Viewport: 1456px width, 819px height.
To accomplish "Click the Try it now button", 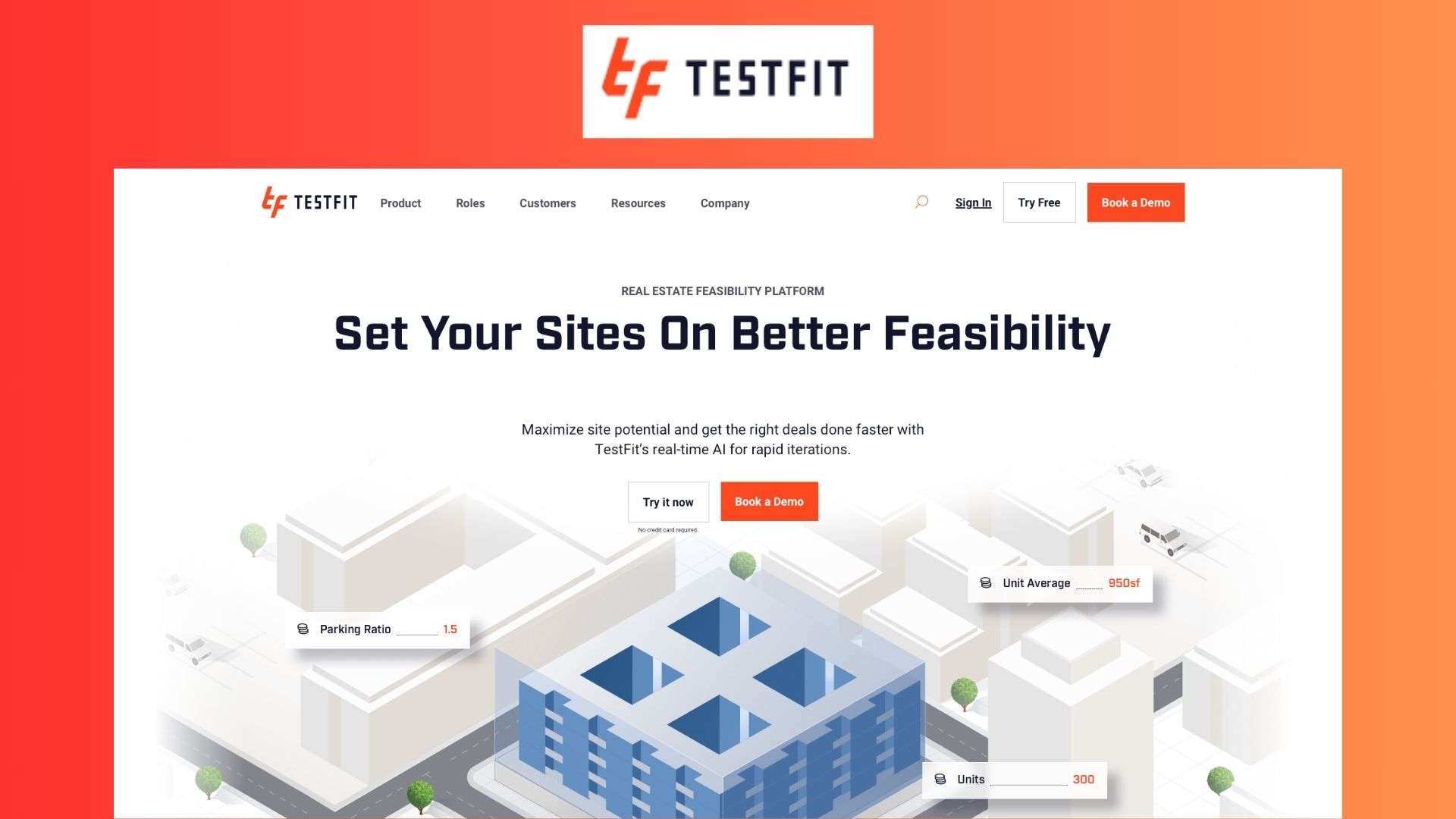I will tap(668, 501).
